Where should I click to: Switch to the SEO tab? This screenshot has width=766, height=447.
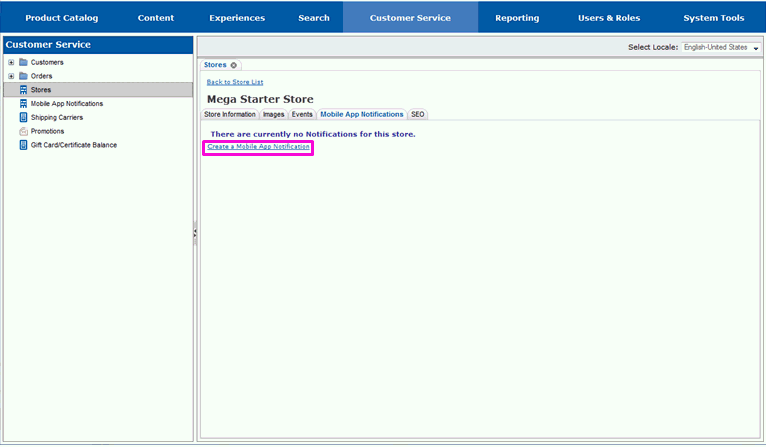pyautogui.click(x=418, y=114)
